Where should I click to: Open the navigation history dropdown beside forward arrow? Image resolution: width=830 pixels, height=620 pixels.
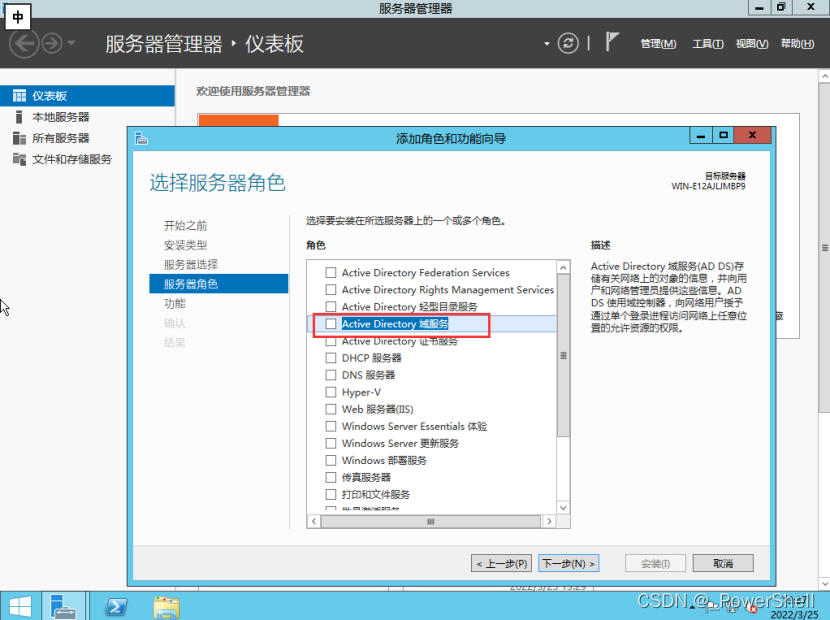coord(71,43)
